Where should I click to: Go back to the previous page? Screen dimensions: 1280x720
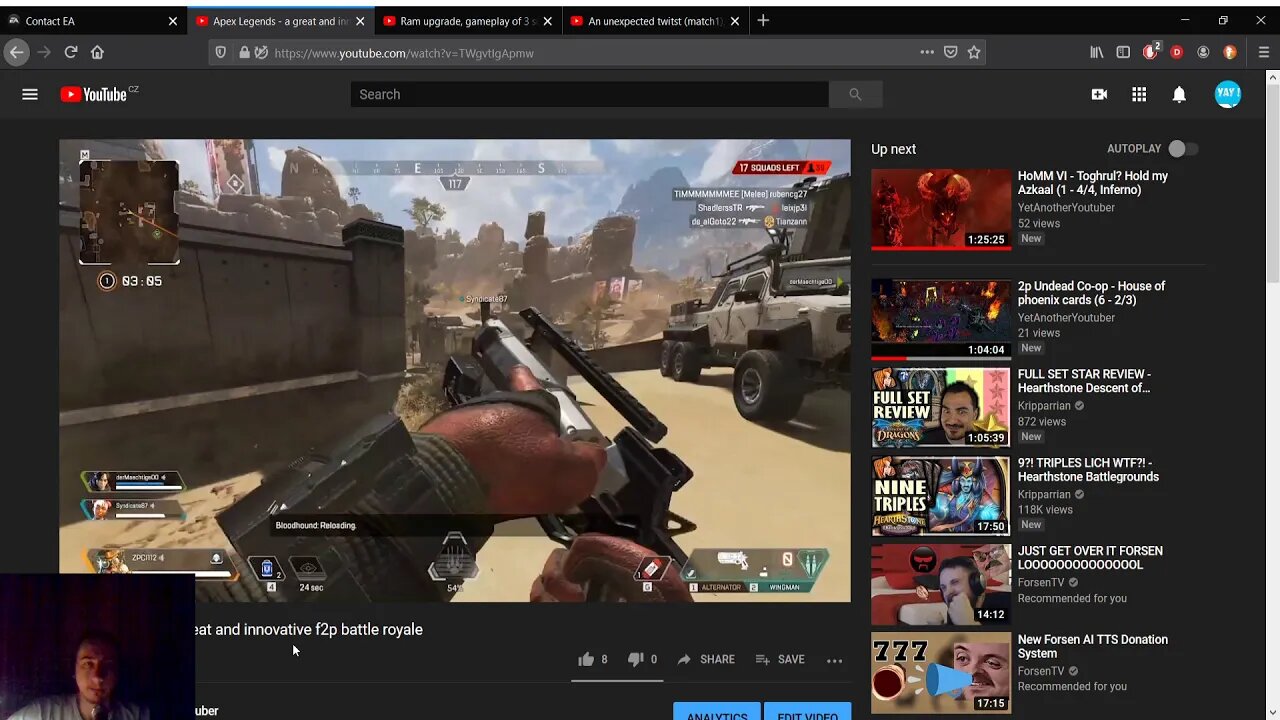tap(17, 52)
